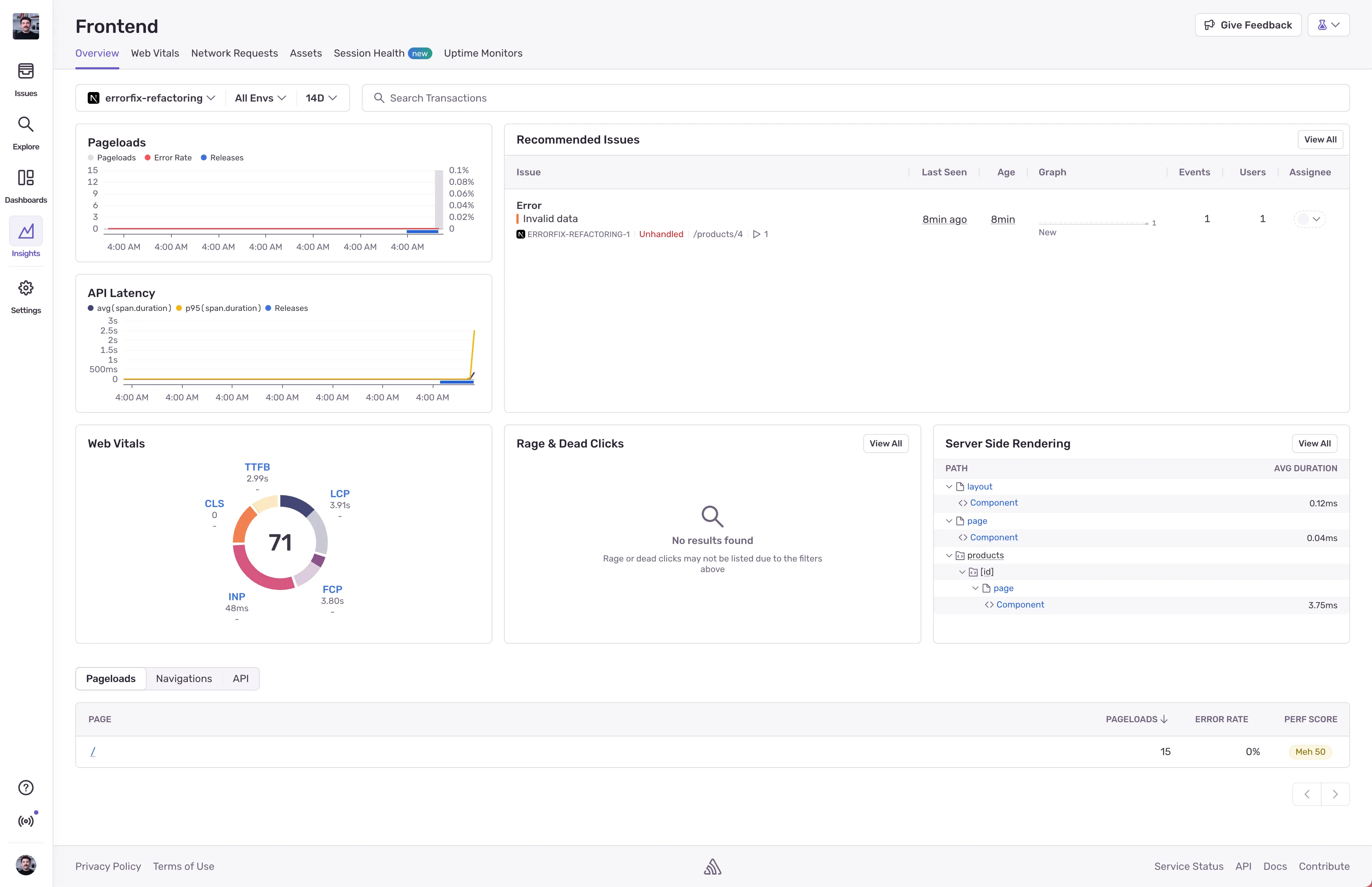The height and width of the screenshot is (887, 1372).
Task: Open Dashboards from the sidebar
Action: click(25, 186)
